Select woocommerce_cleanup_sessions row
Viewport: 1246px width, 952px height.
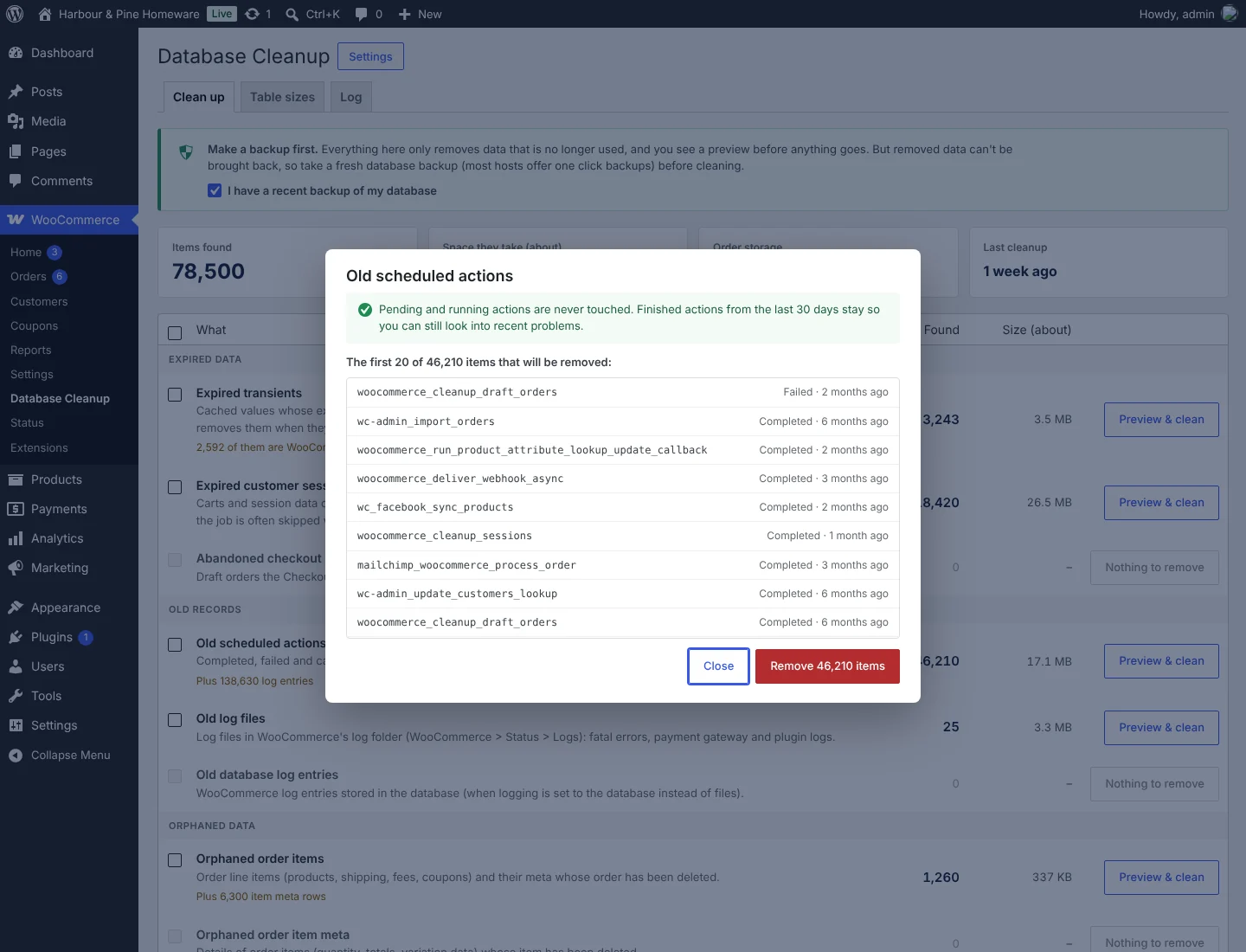[623, 536]
